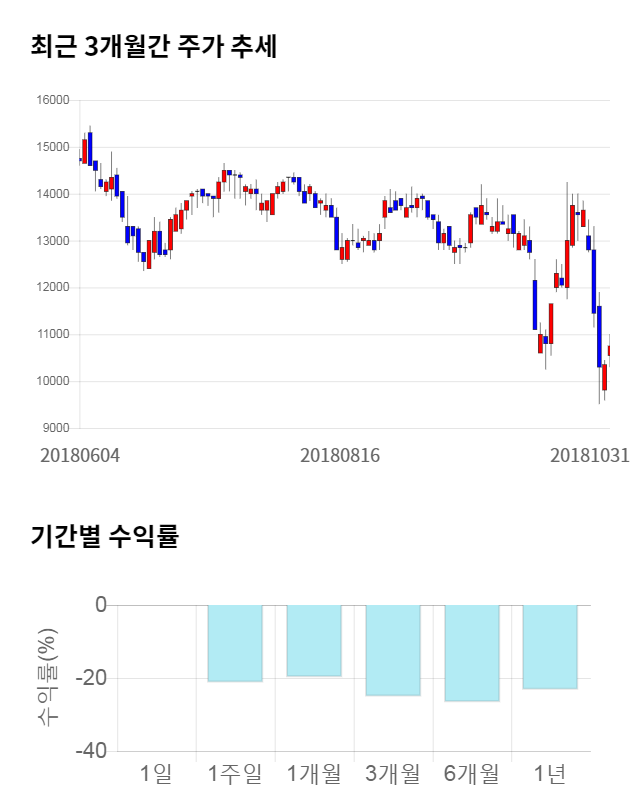Click the 1년 return bar

[550, 647]
